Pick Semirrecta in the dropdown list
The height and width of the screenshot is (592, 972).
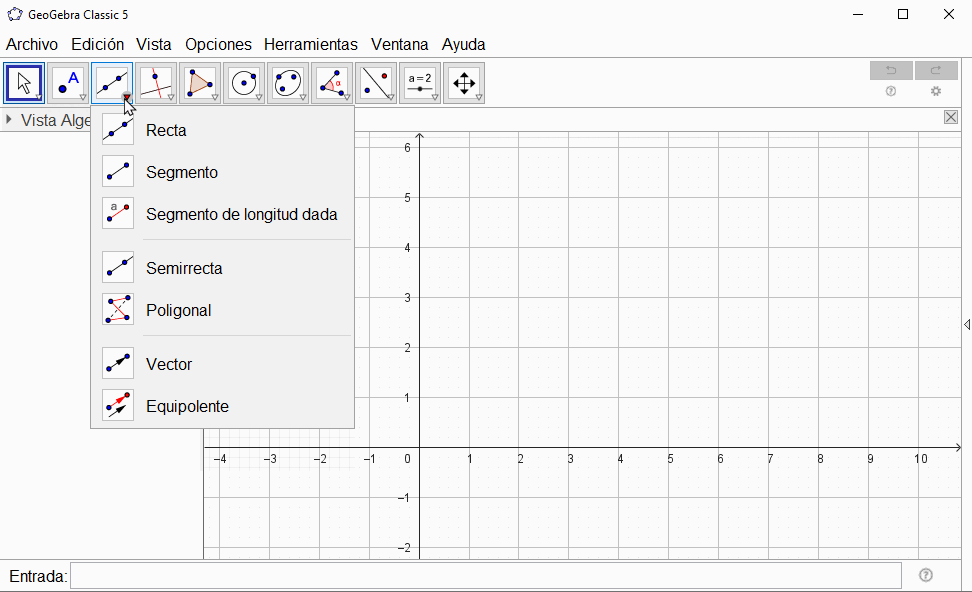click(x=184, y=268)
